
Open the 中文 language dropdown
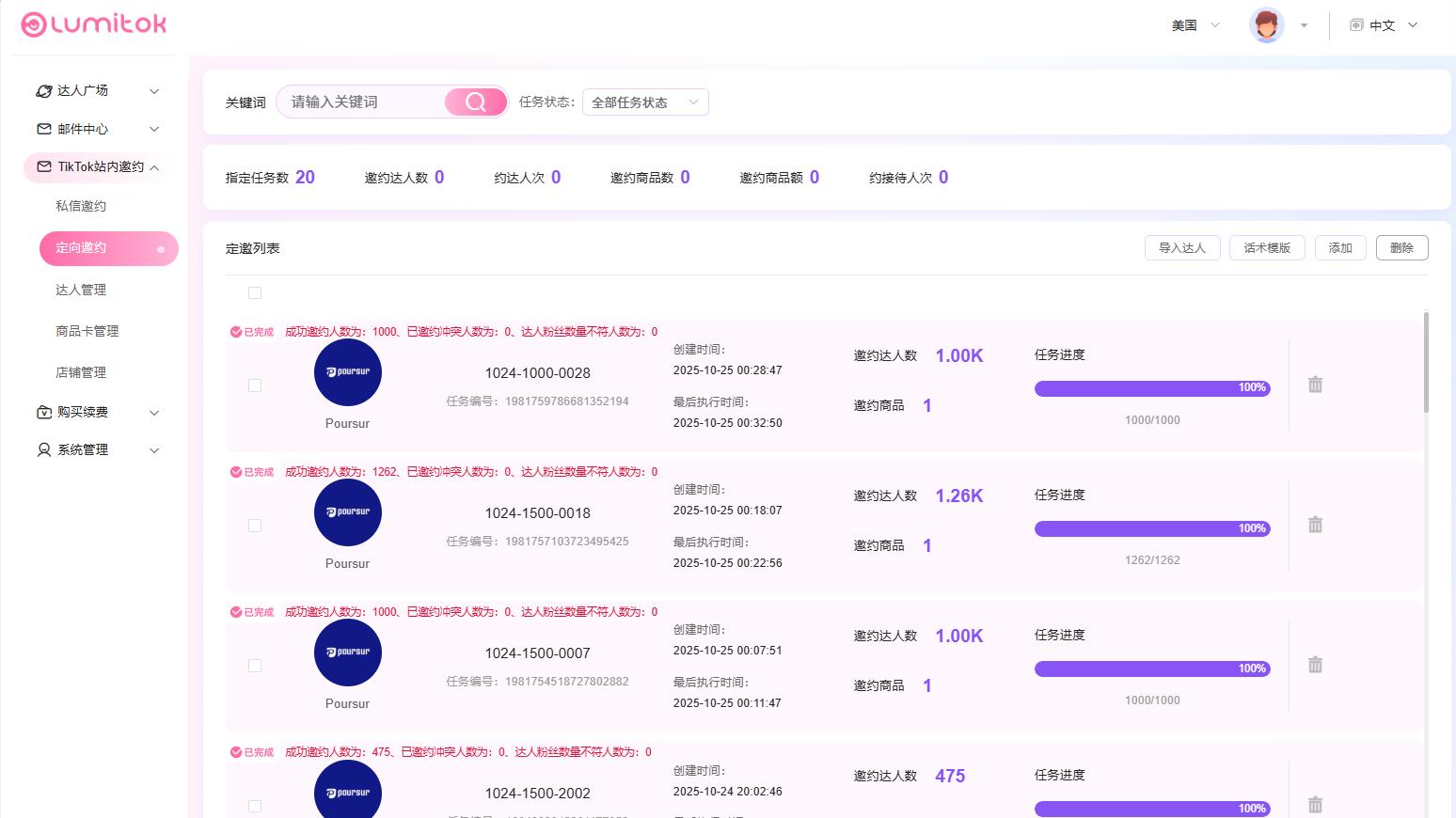point(1384,25)
